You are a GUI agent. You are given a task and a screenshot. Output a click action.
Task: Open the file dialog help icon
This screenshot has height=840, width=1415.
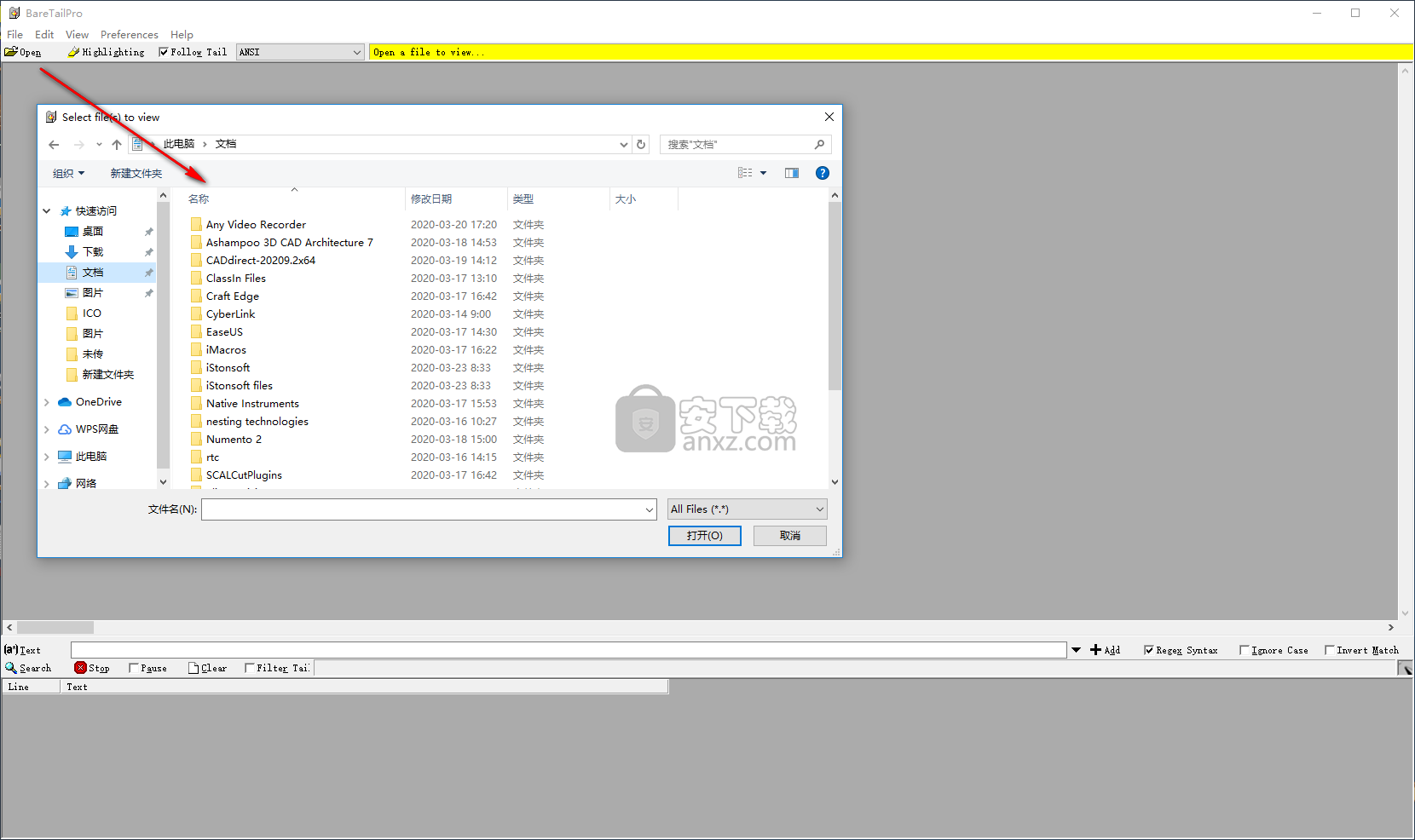[823, 173]
